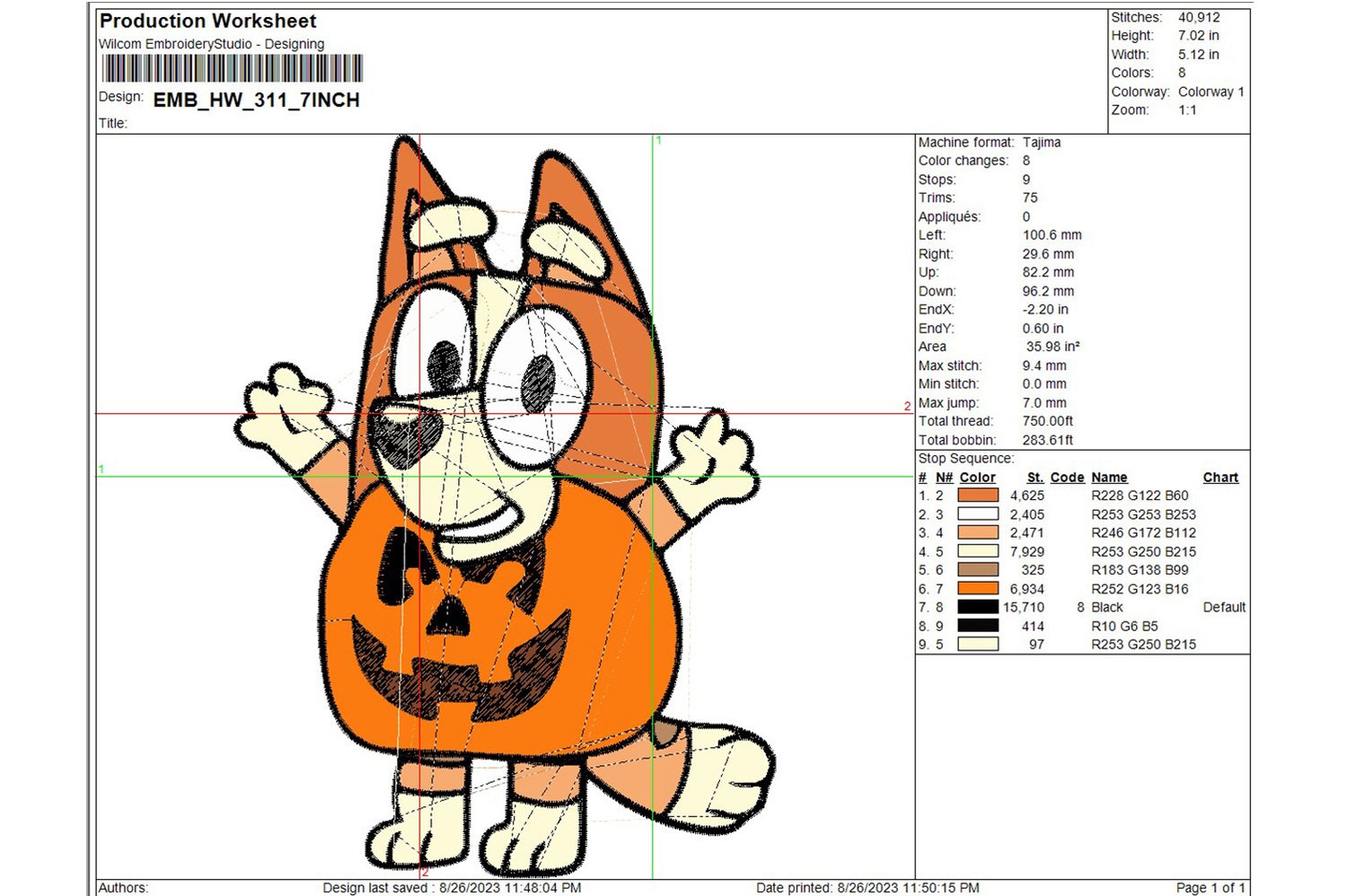
Task: Select the bright orange swatch for R252 G123 B16
Action: 978,589
